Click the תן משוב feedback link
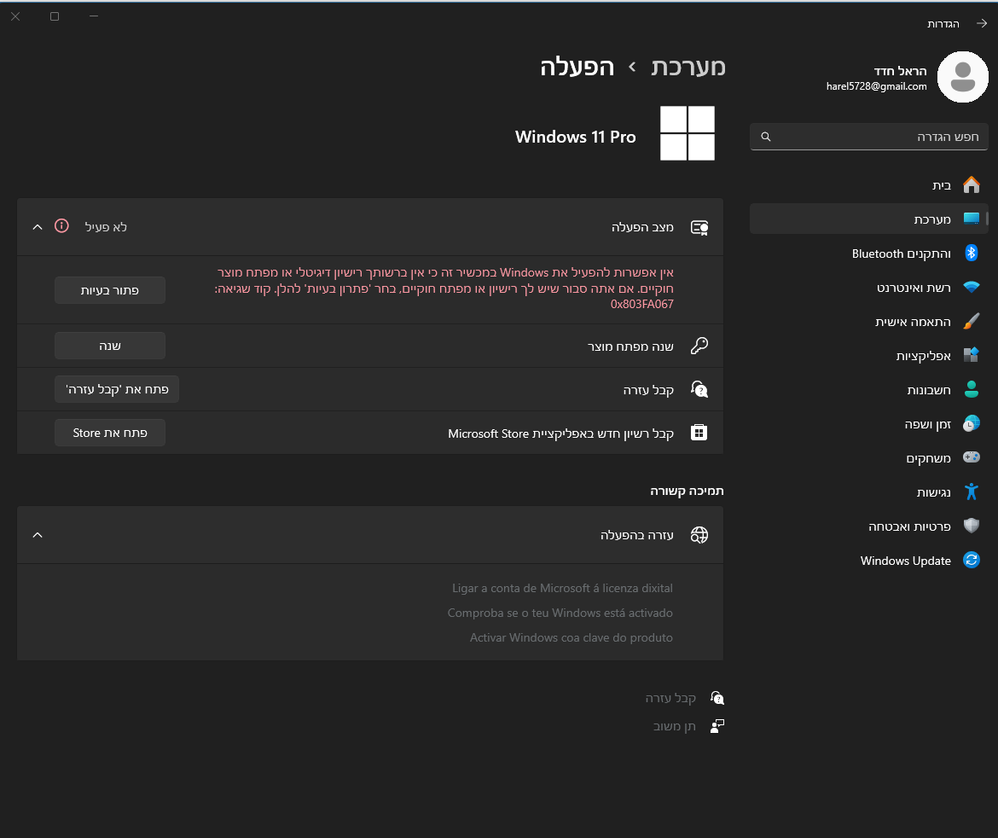998x838 pixels. coord(674,726)
